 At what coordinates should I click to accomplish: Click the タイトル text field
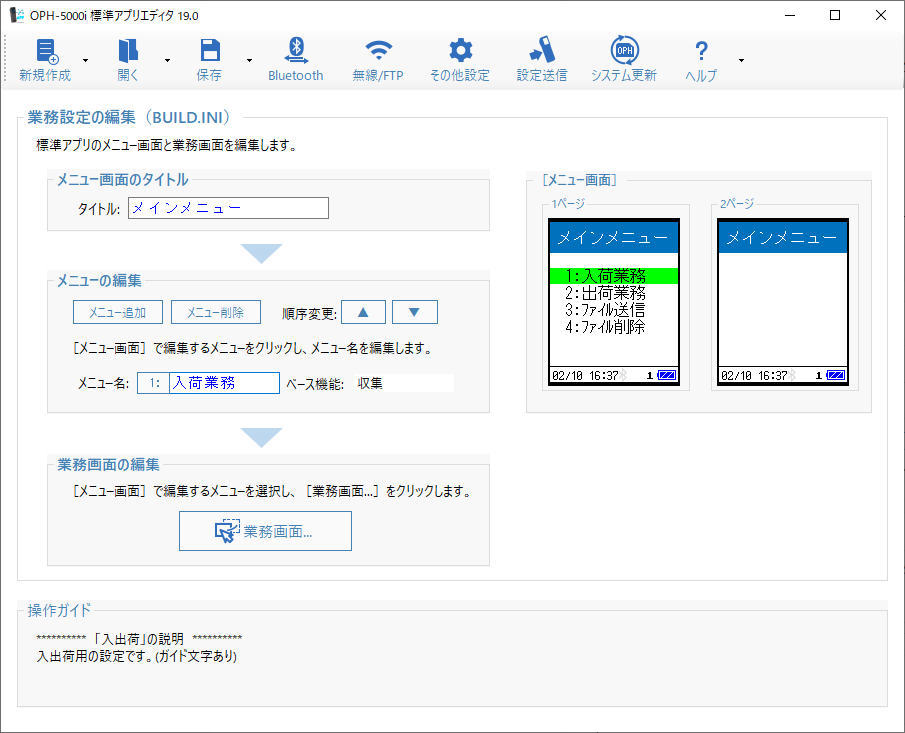click(228, 208)
